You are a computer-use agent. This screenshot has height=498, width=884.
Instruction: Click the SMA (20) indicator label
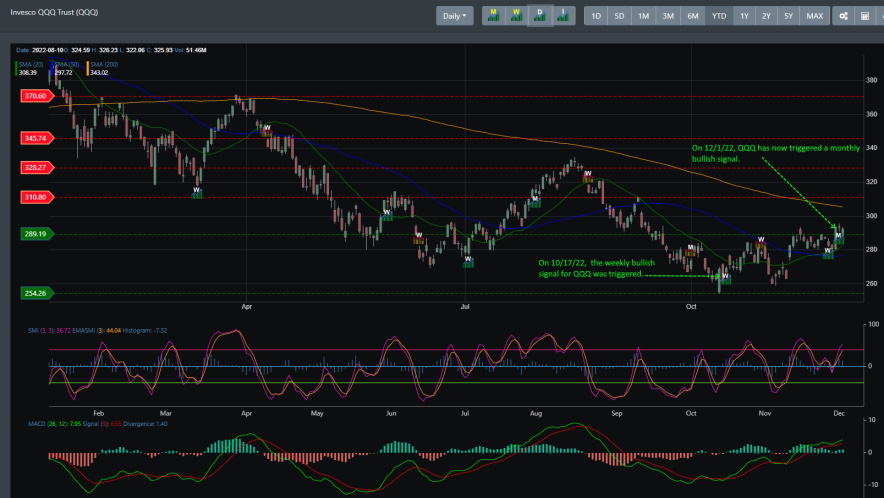pos(31,64)
